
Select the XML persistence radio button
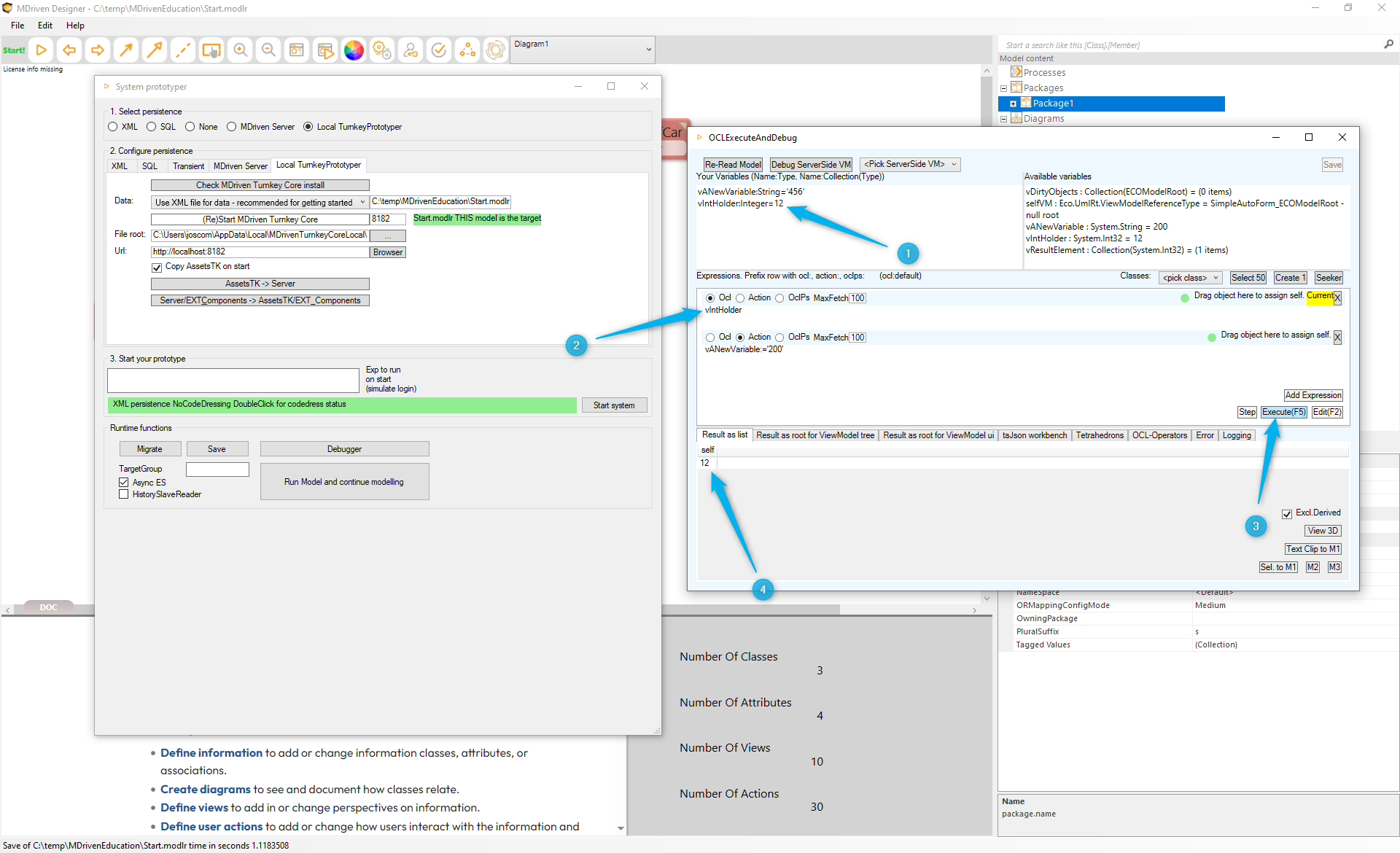[x=113, y=127]
